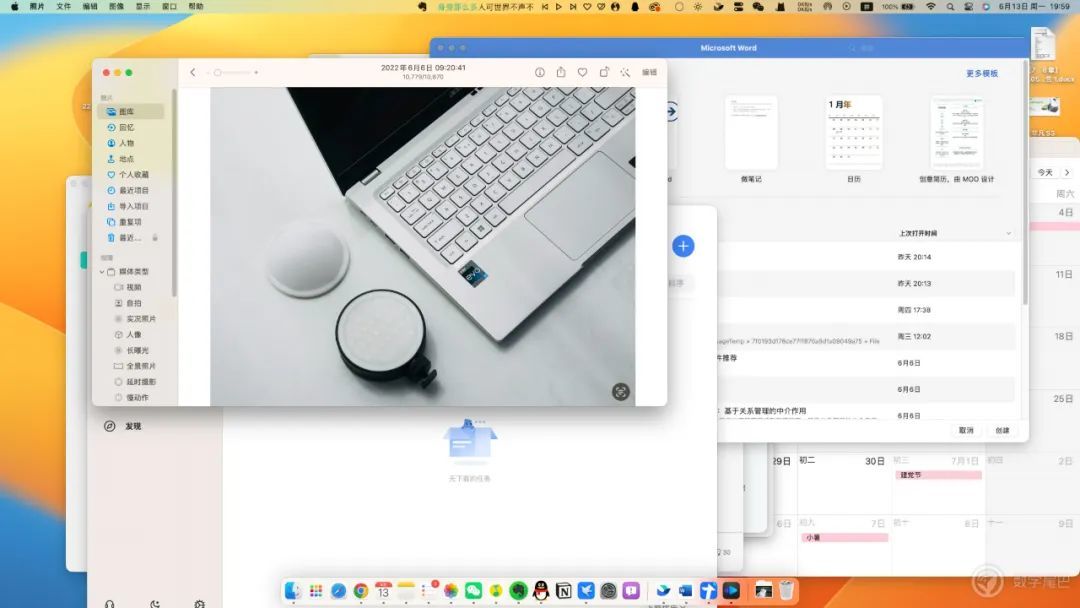
Task: Click 今天 button in the Calendar window
Action: 1045,173
